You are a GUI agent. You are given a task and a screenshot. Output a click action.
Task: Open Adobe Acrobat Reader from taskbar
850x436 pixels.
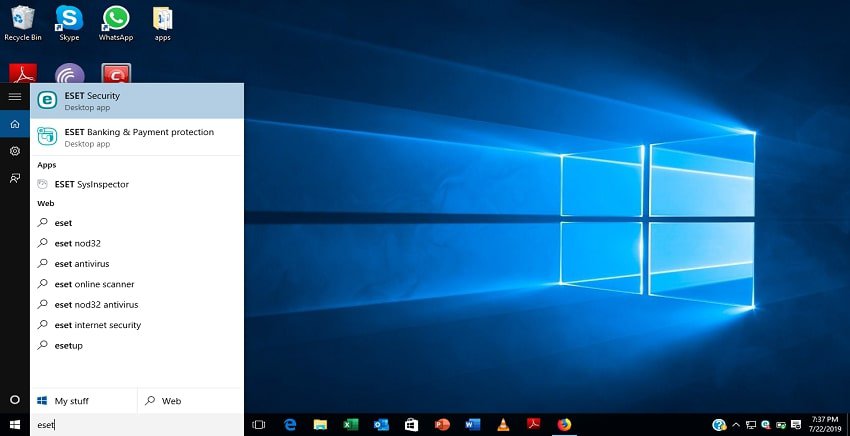click(533, 425)
